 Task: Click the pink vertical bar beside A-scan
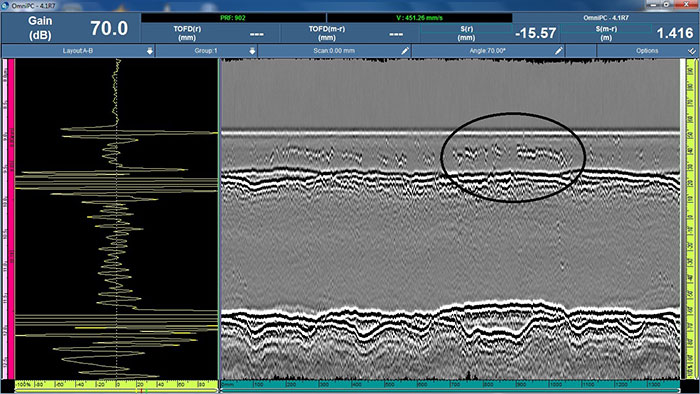(x=11, y=219)
